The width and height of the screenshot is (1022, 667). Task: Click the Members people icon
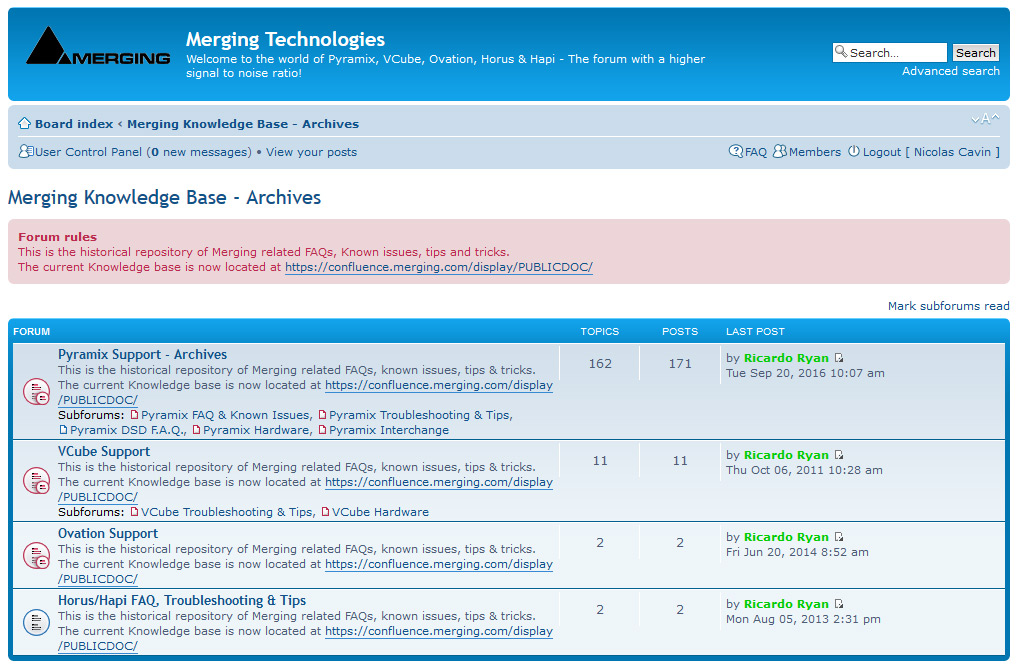click(780, 151)
